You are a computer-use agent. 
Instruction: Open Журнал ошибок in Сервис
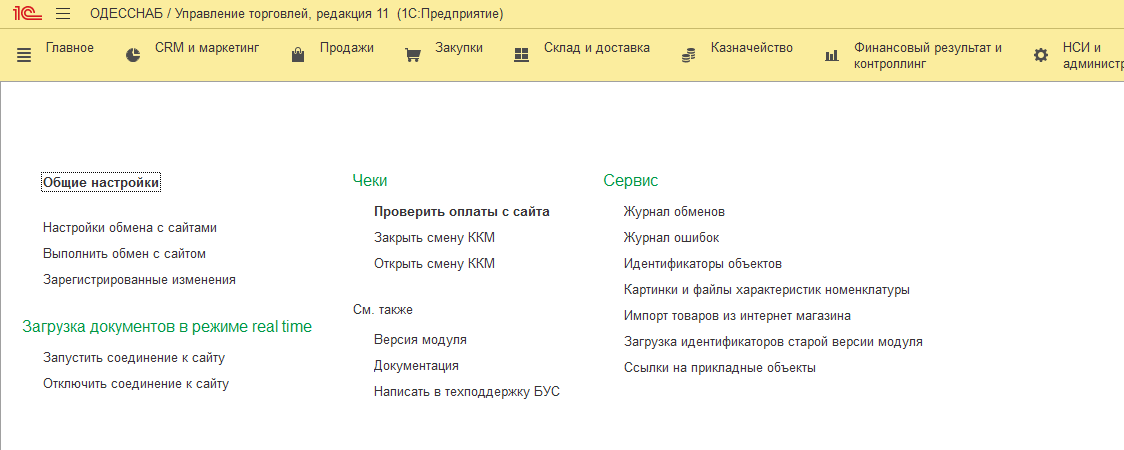point(671,238)
